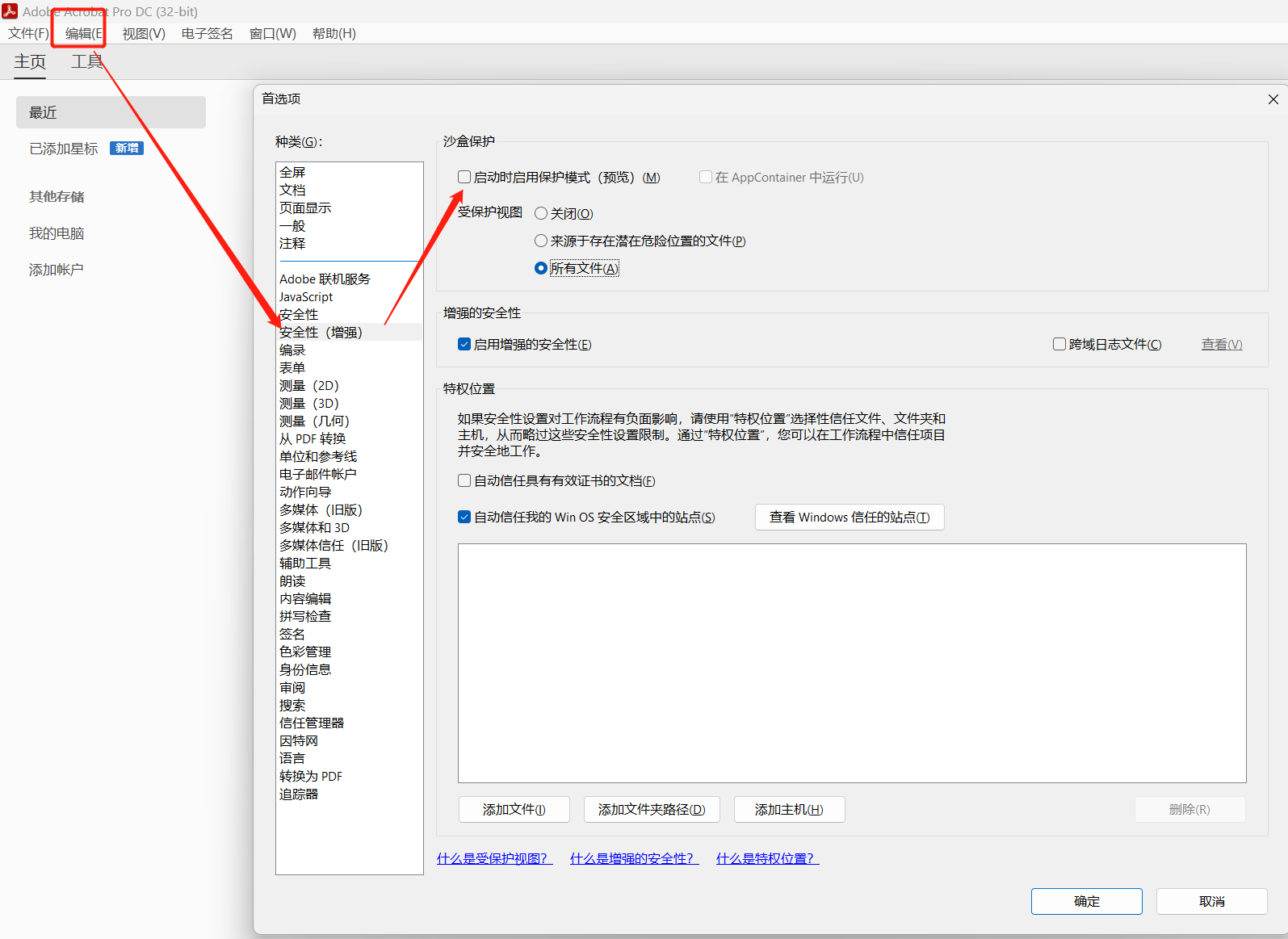Click the 添加主机 button

[x=789, y=809]
